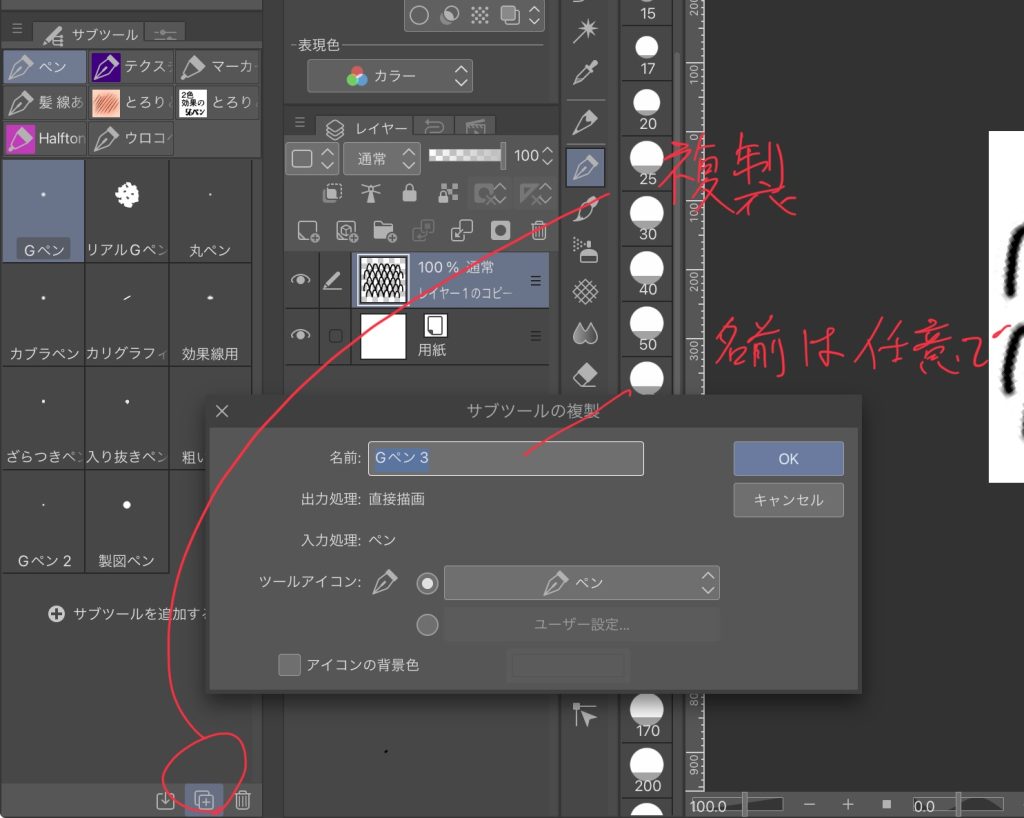Select the ユーザー設定 radio button
The width and height of the screenshot is (1024, 818).
(x=427, y=625)
